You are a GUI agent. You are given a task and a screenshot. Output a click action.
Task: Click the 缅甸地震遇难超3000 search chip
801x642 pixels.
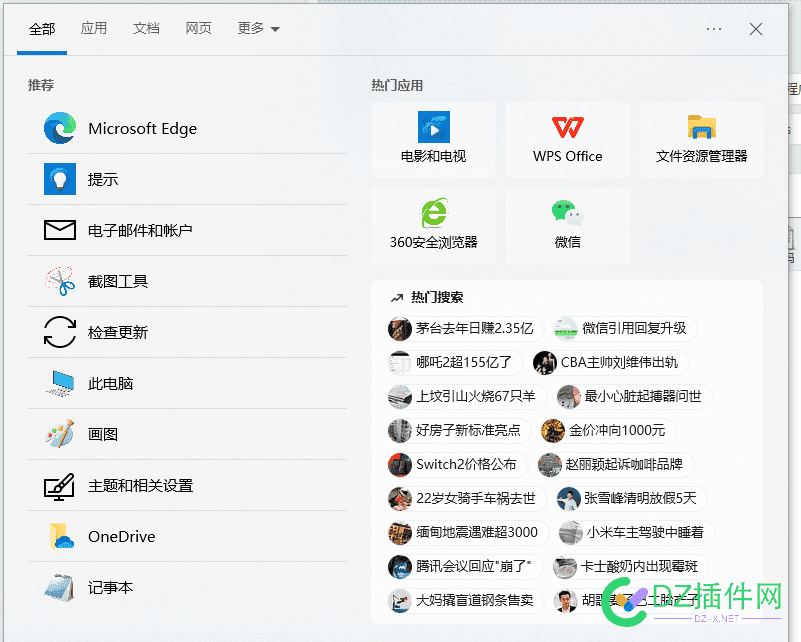click(467, 532)
